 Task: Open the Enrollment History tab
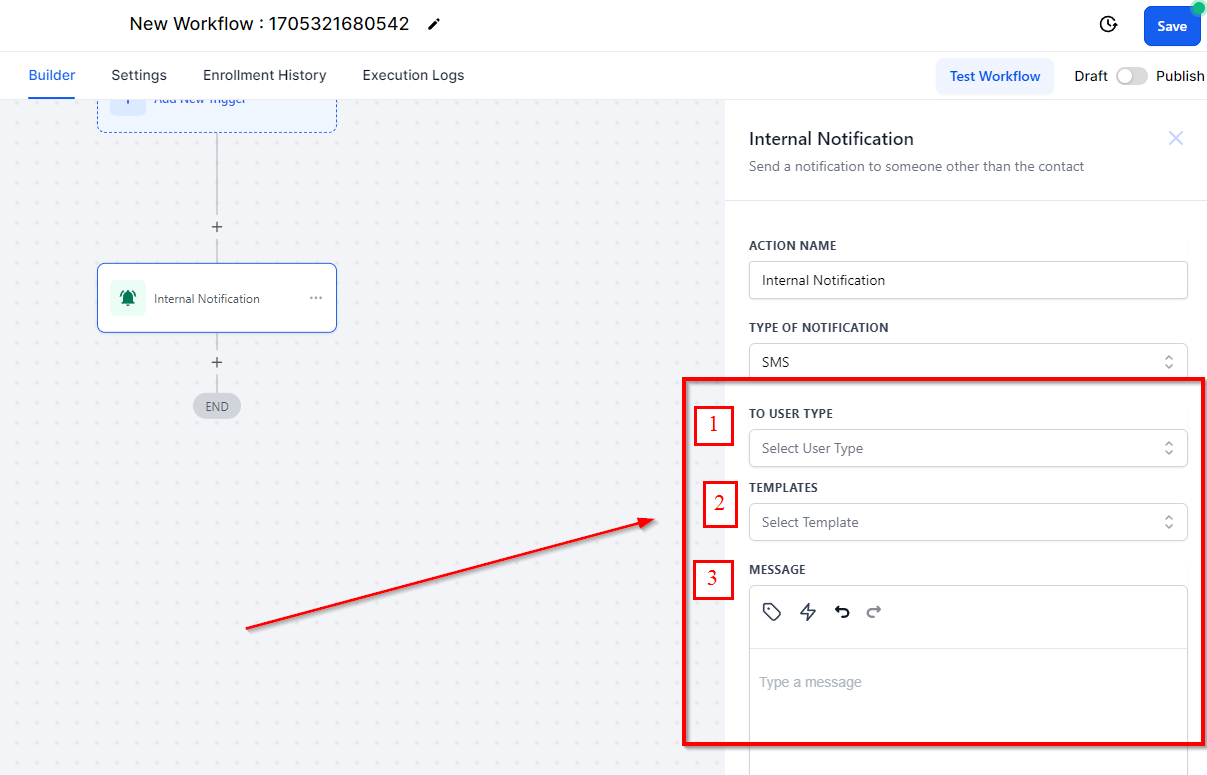click(x=265, y=75)
